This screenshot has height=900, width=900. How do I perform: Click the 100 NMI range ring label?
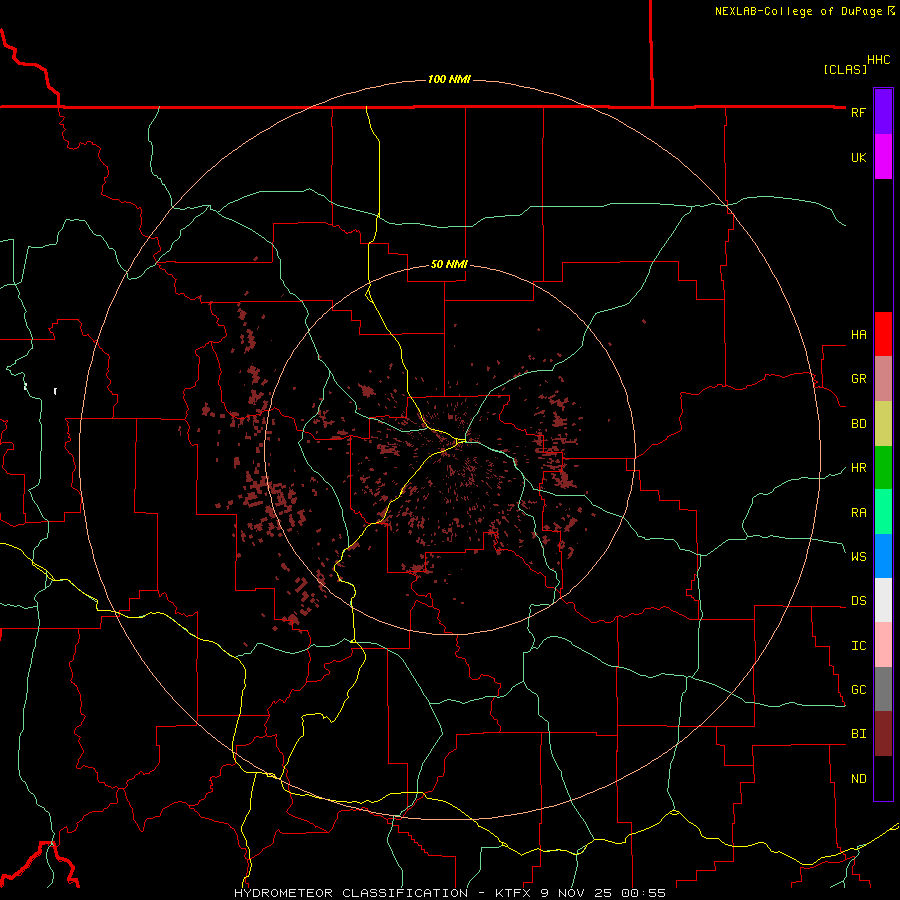coord(449,79)
